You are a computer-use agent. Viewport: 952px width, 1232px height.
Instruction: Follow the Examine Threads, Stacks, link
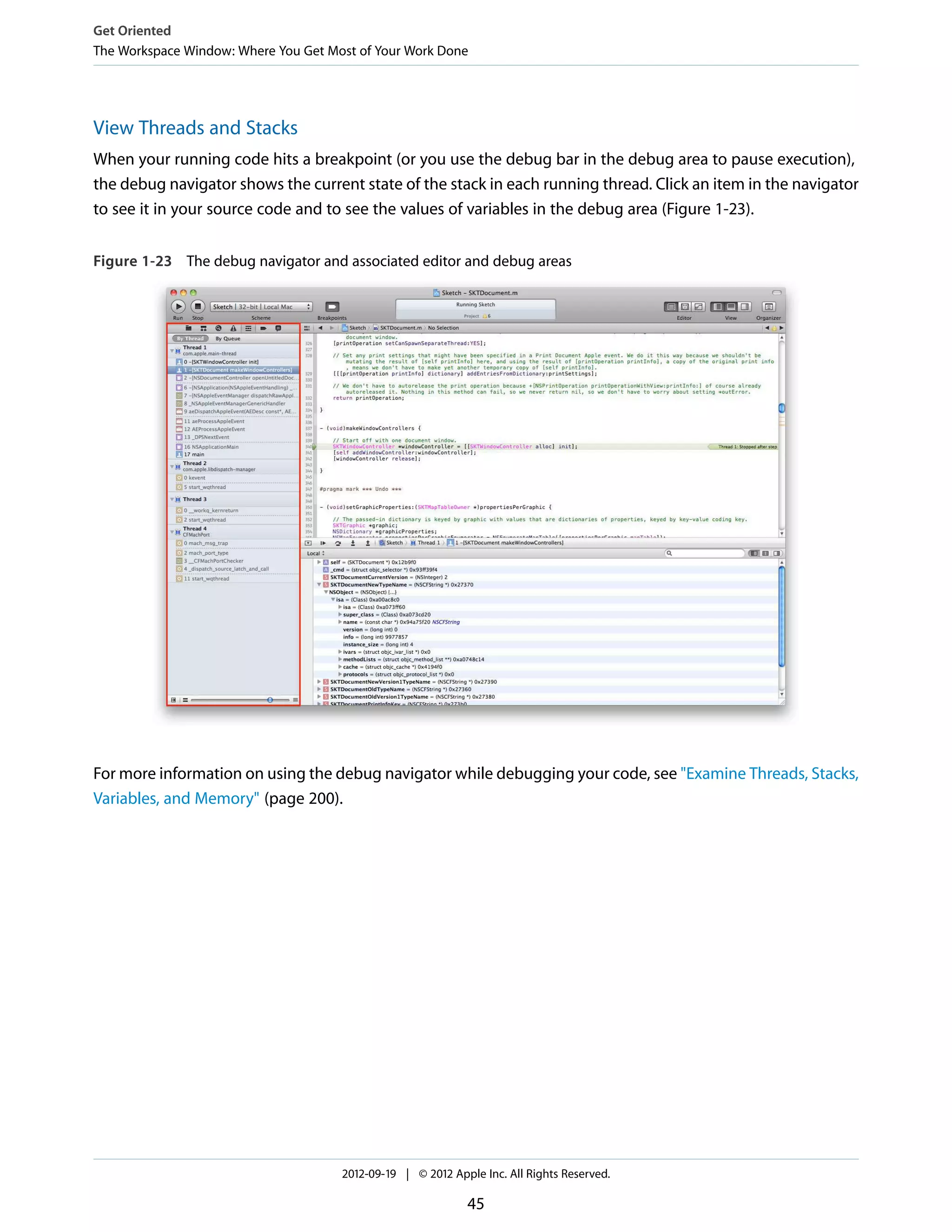770,774
